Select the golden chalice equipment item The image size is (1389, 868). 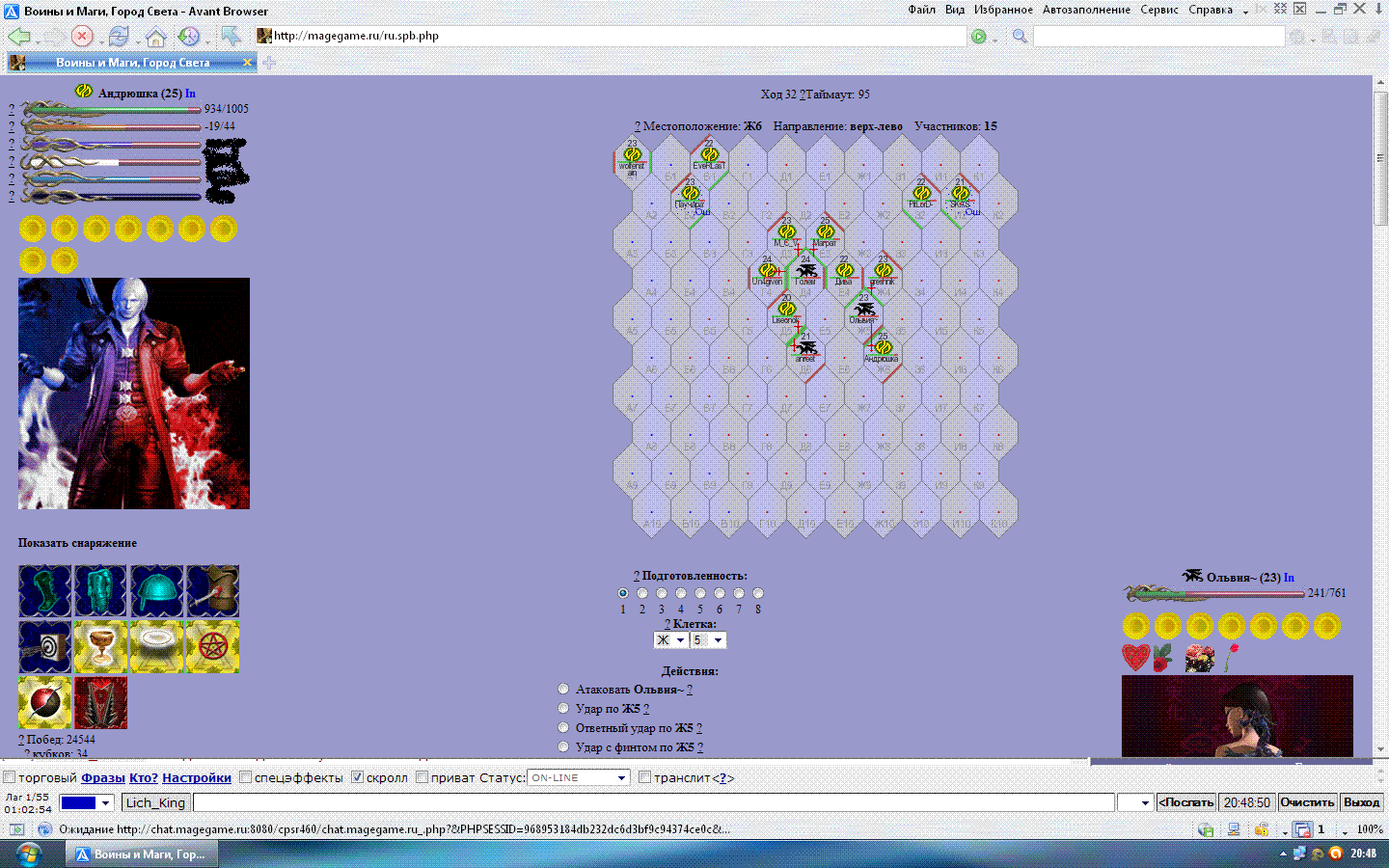pos(100,647)
